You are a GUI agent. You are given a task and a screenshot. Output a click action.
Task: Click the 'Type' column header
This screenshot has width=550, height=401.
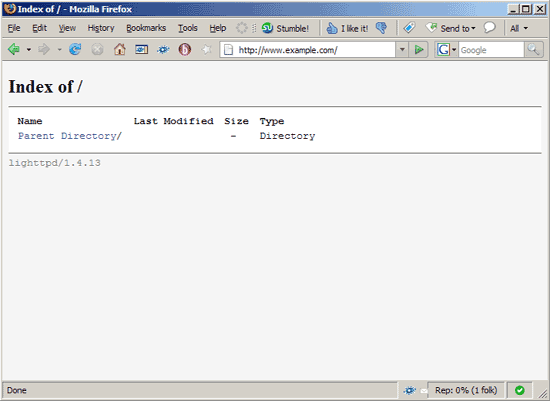click(x=272, y=121)
